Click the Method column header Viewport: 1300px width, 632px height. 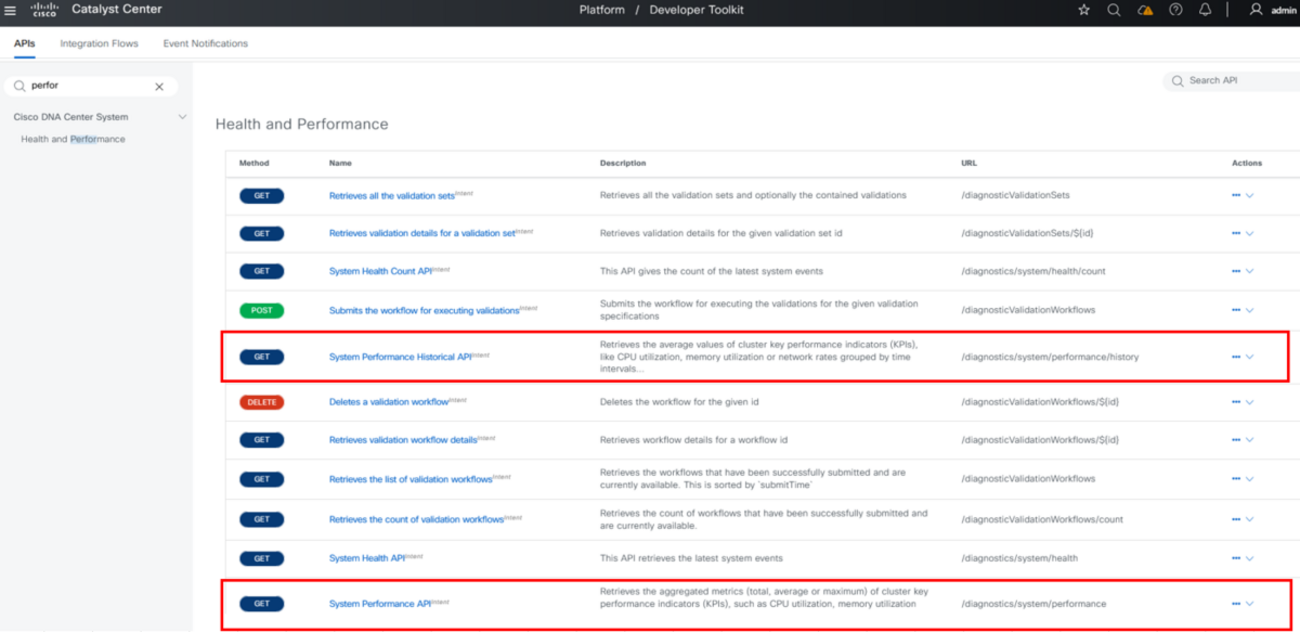[254, 163]
